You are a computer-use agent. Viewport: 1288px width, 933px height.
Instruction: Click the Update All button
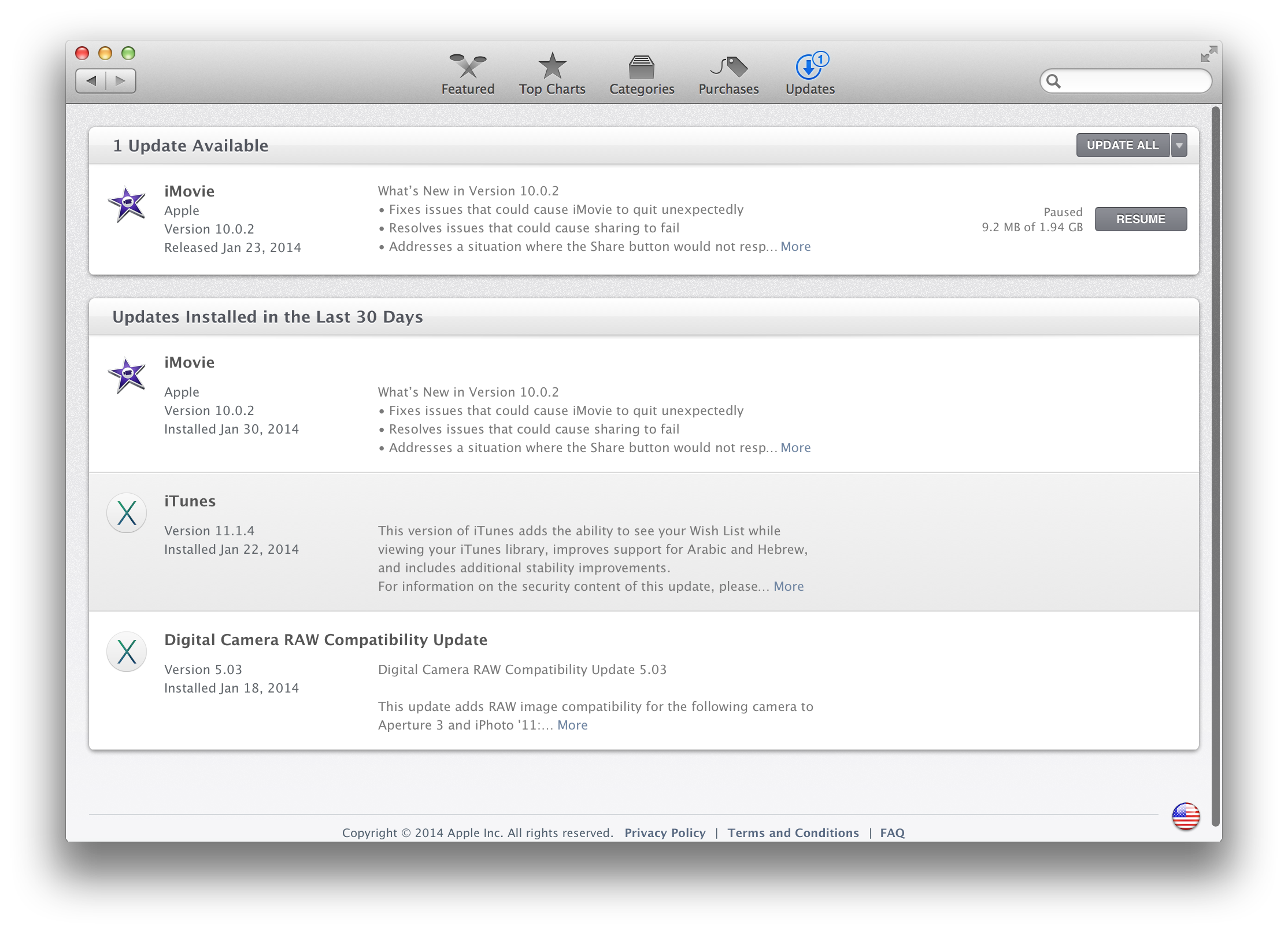(1123, 145)
